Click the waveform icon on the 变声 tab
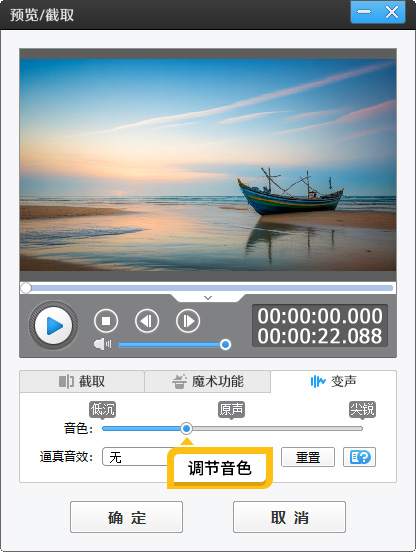This screenshot has height=552, width=416. pyautogui.click(x=318, y=381)
